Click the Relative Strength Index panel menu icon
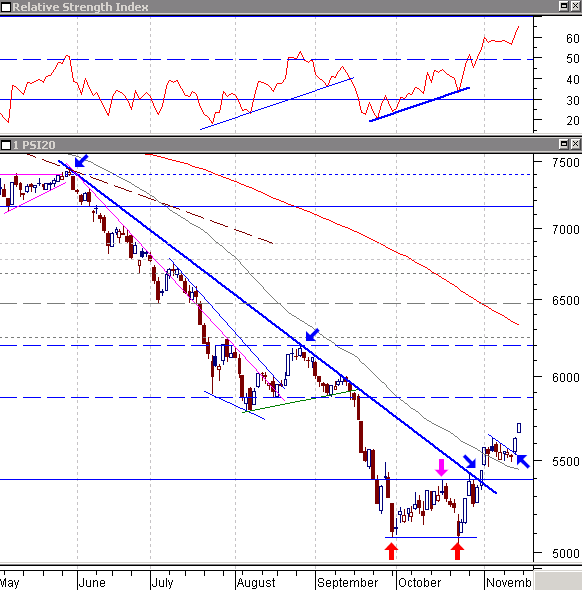 6,7
